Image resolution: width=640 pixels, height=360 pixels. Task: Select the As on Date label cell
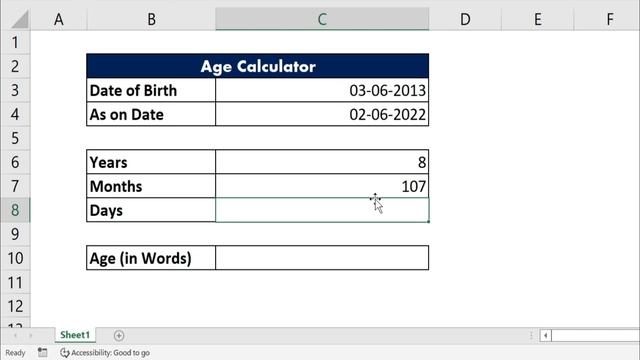(151, 114)
